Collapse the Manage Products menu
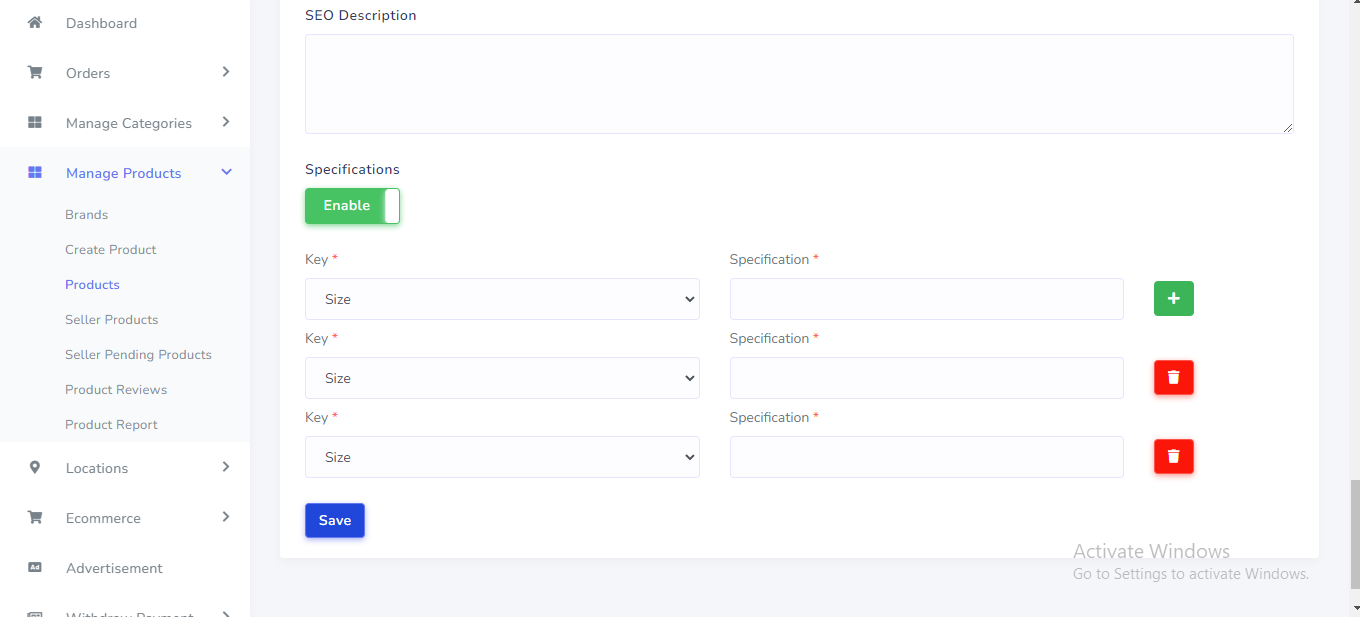 coord(226,173)
